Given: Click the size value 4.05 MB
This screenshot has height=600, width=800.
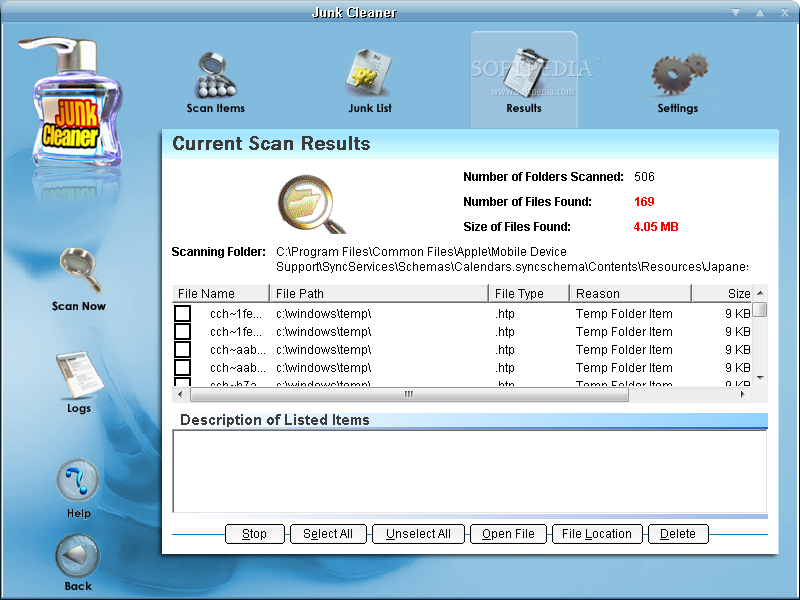Looking at the screenshot, I should point(656,227).
